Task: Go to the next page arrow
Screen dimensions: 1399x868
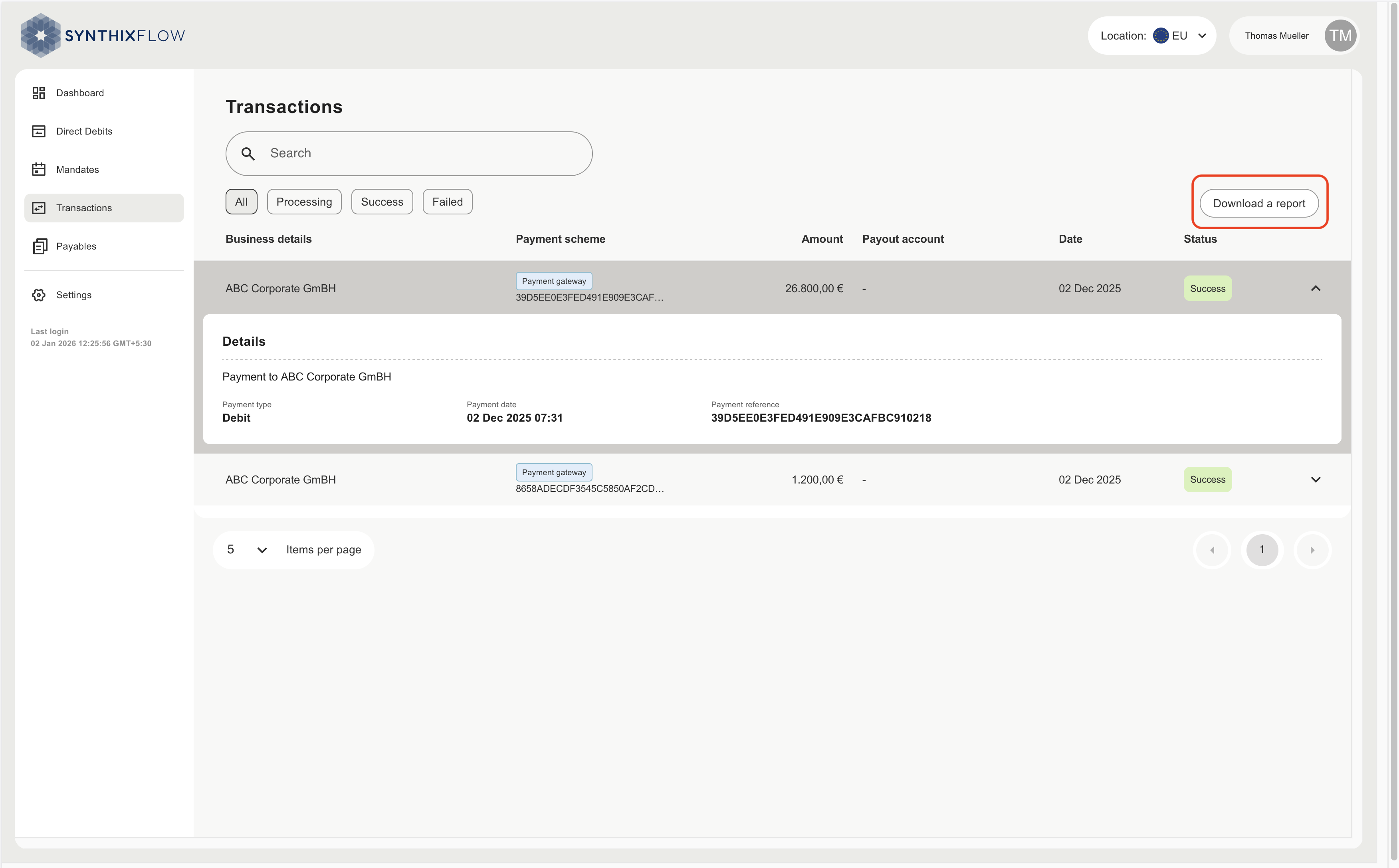Action: [x=1312, y=550]
